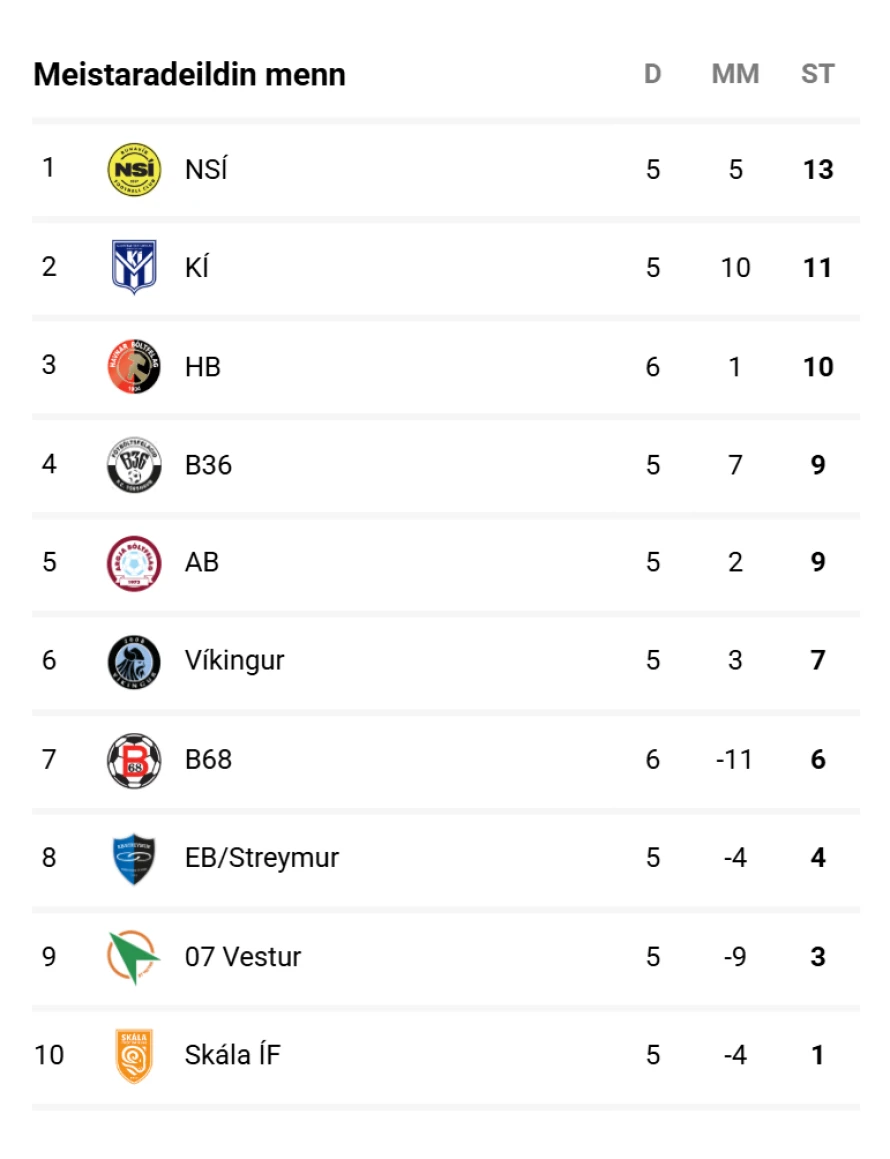The height and width of the screenshot is (1159, 890).
Task: Sort by the MM column header
Action: (735, 74)
